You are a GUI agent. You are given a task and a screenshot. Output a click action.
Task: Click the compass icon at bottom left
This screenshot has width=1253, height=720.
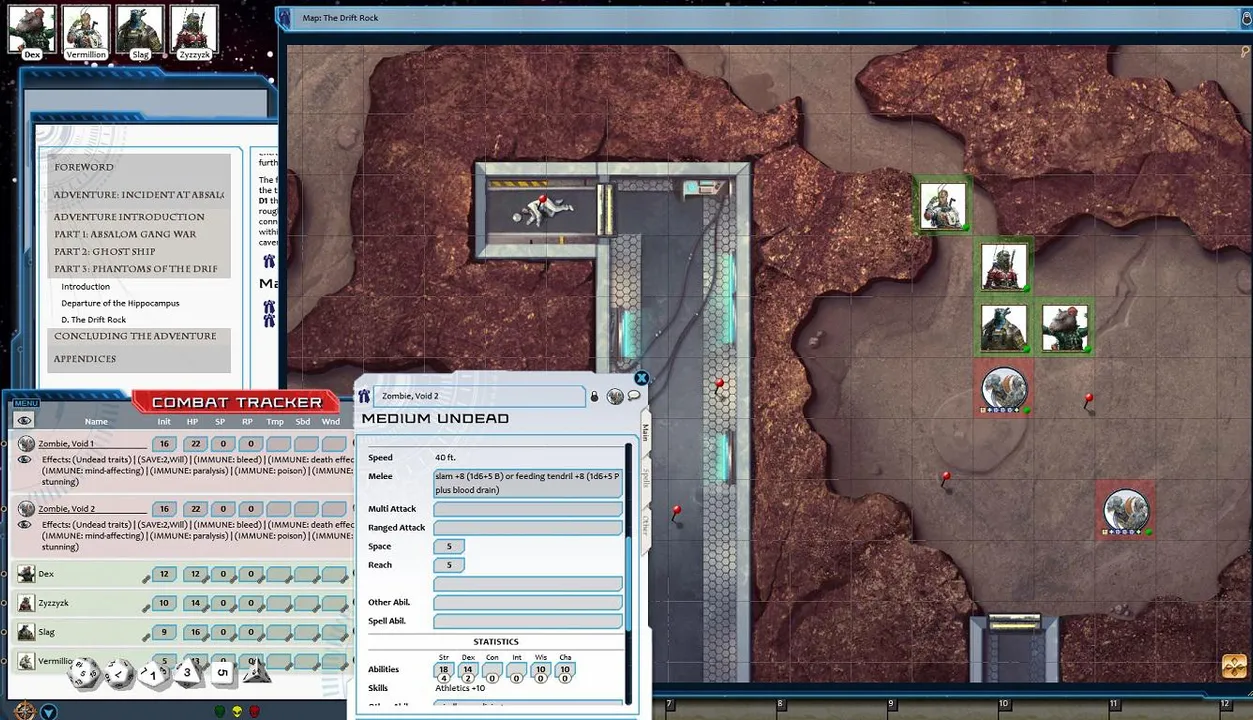click(24, 711)
